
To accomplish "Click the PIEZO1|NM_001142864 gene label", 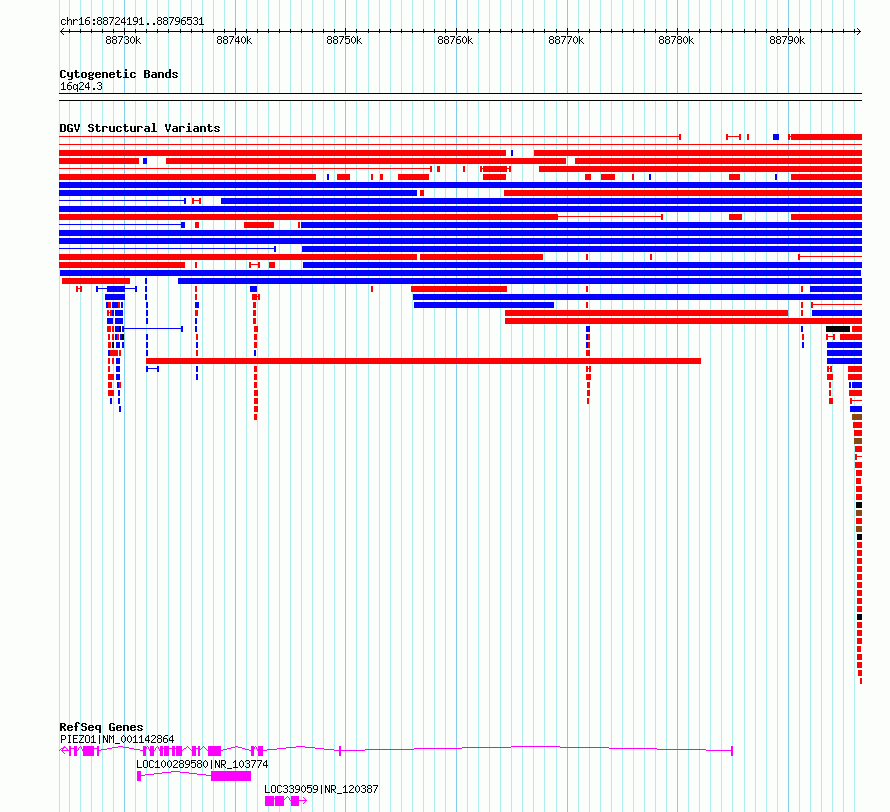I will tap(117, 739).
